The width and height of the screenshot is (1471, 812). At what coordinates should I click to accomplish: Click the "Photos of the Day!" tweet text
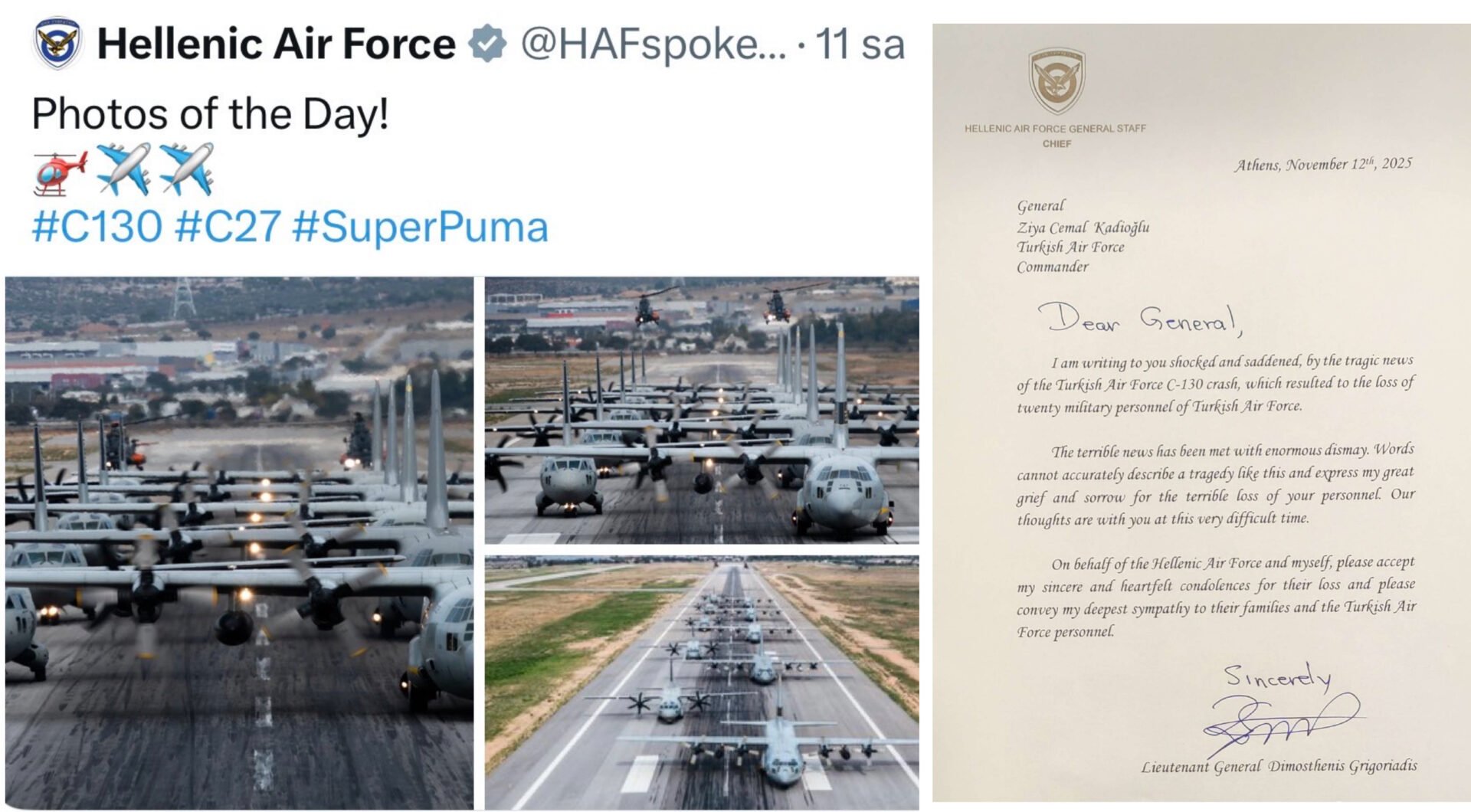(x=210, y=114)
